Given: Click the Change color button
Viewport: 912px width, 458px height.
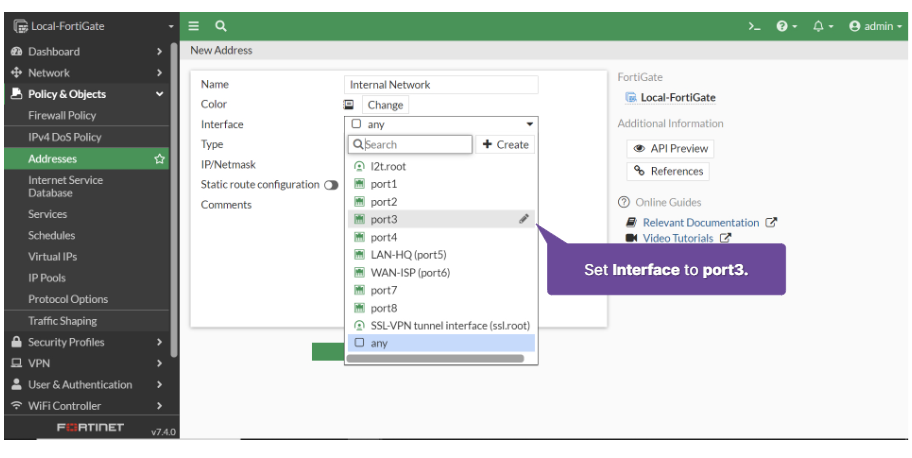Looking at the screenshot, I should tap(385, 105).
